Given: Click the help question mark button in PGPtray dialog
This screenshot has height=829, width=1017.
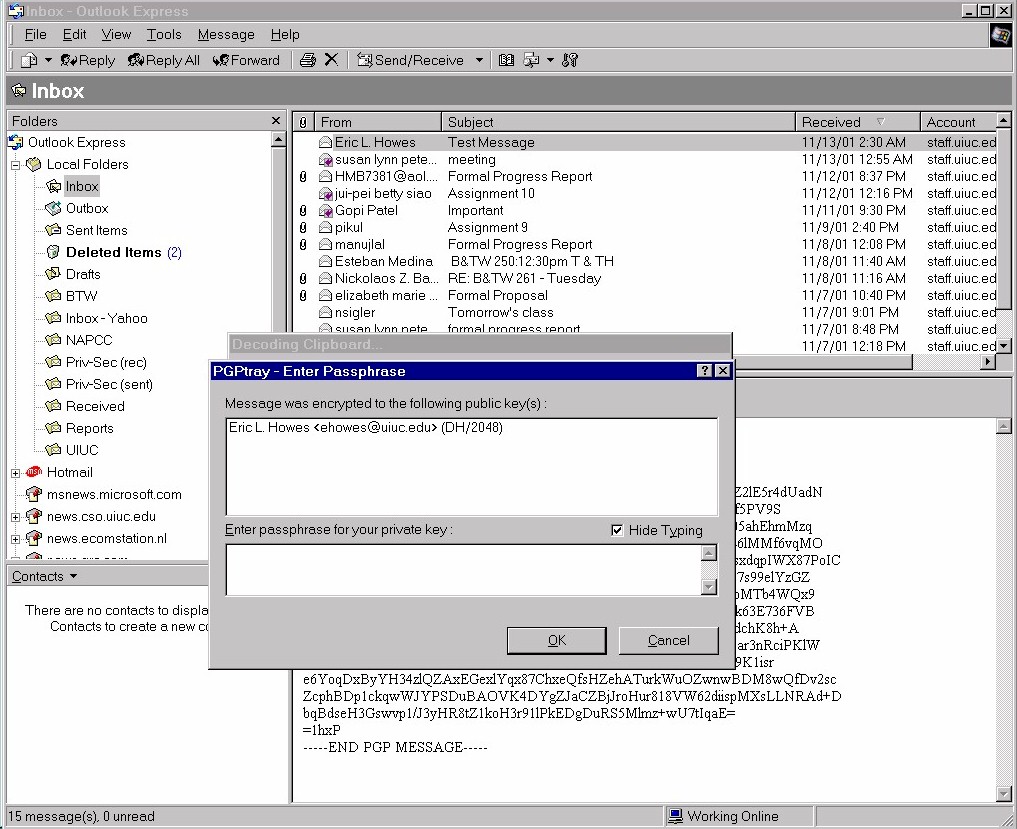Looking at the screenshot, I should pos(705,370).
